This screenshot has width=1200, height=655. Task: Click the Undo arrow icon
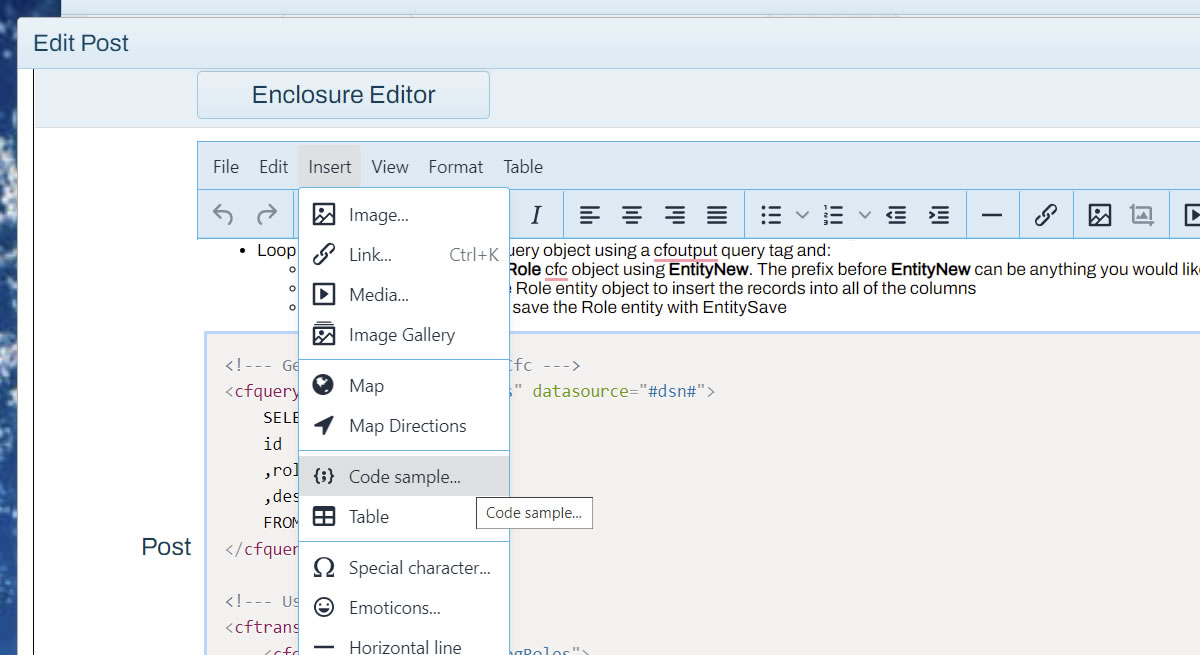pos(224,214)
